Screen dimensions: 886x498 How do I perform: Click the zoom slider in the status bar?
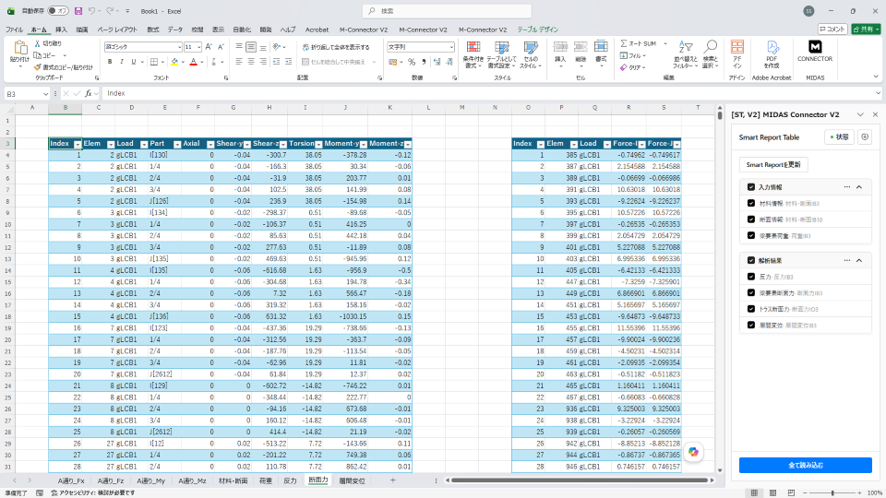pyautogui.click(x=832, y=493)
